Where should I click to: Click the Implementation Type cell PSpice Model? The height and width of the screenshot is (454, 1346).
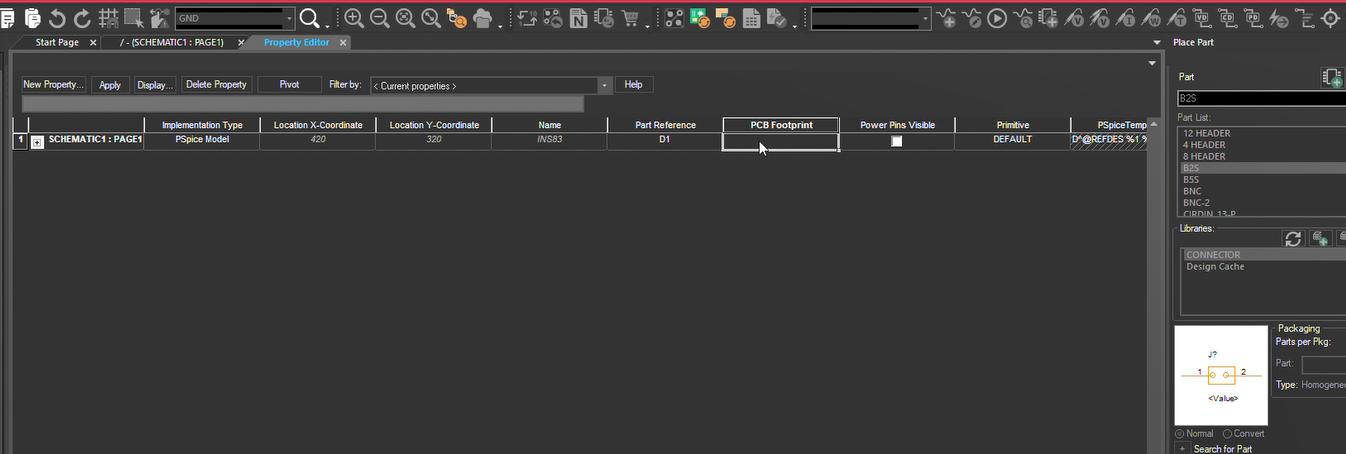(202, 140)
